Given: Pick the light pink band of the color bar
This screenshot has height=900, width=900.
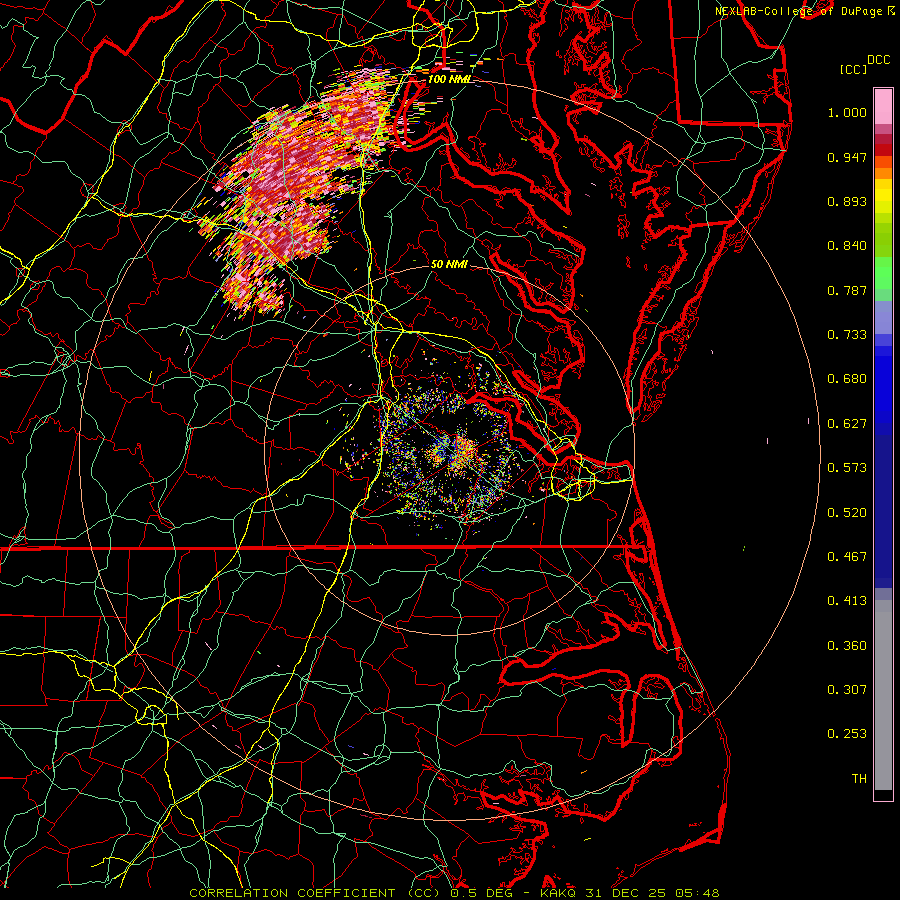Looking at the screenshot, I should (x=883, y=107).
